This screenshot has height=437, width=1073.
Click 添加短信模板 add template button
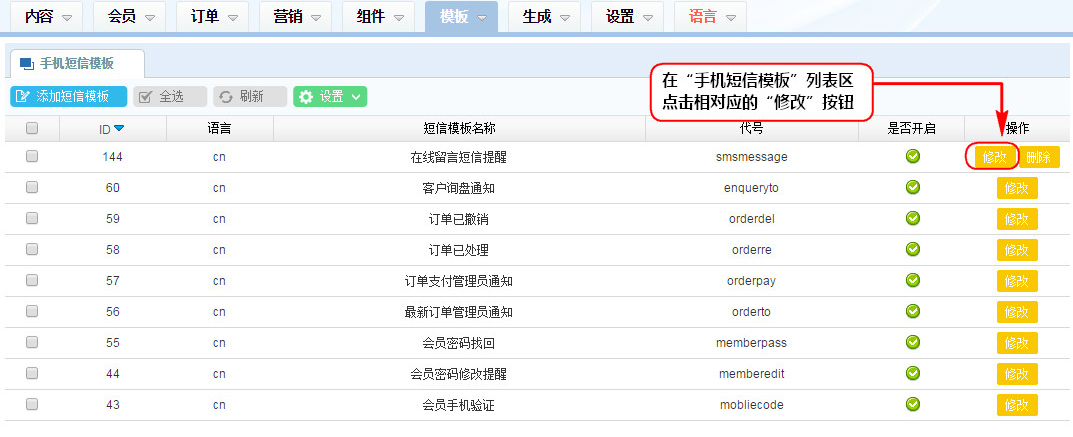pos(68,96)
